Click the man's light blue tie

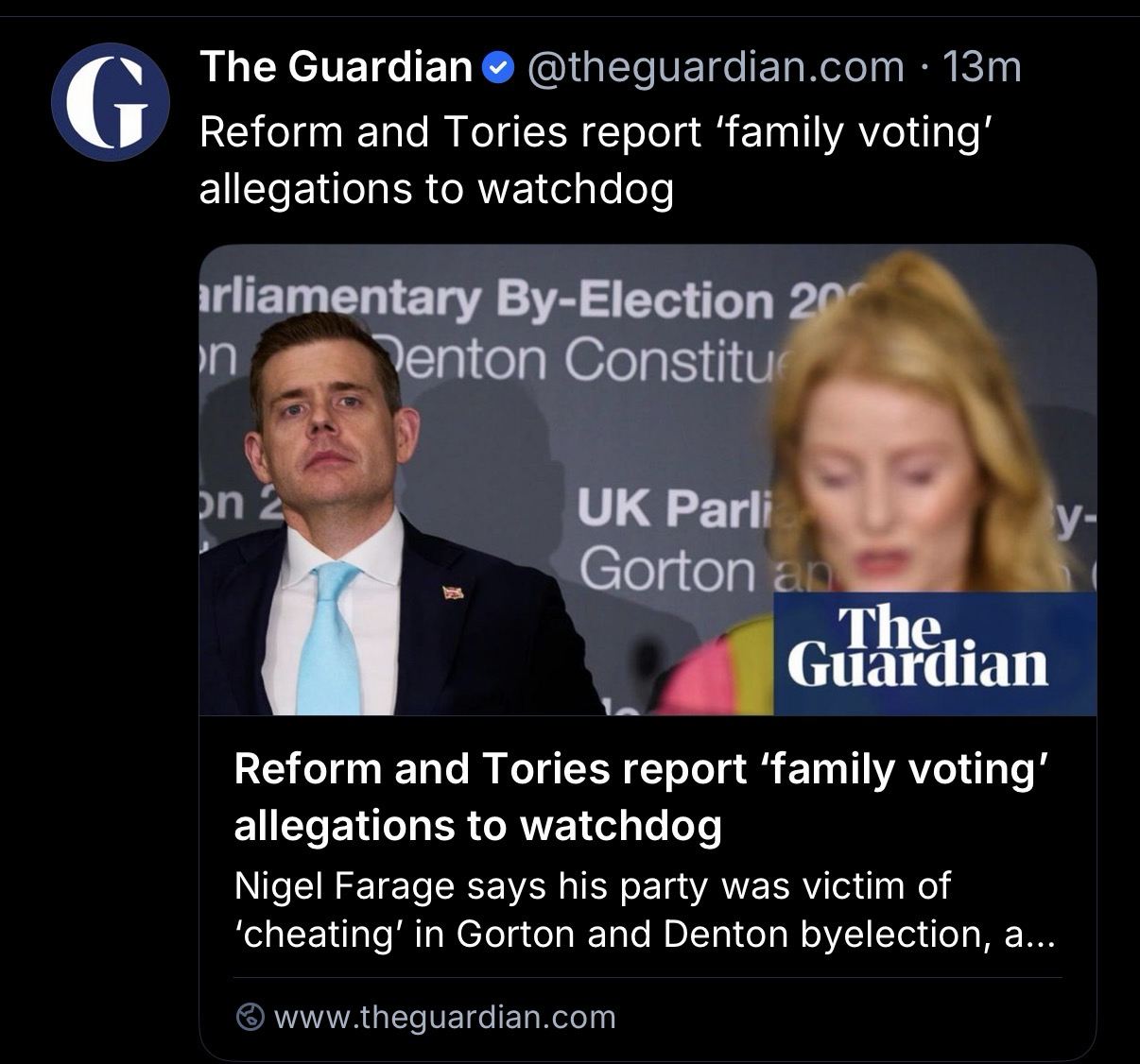coord(328,633)
